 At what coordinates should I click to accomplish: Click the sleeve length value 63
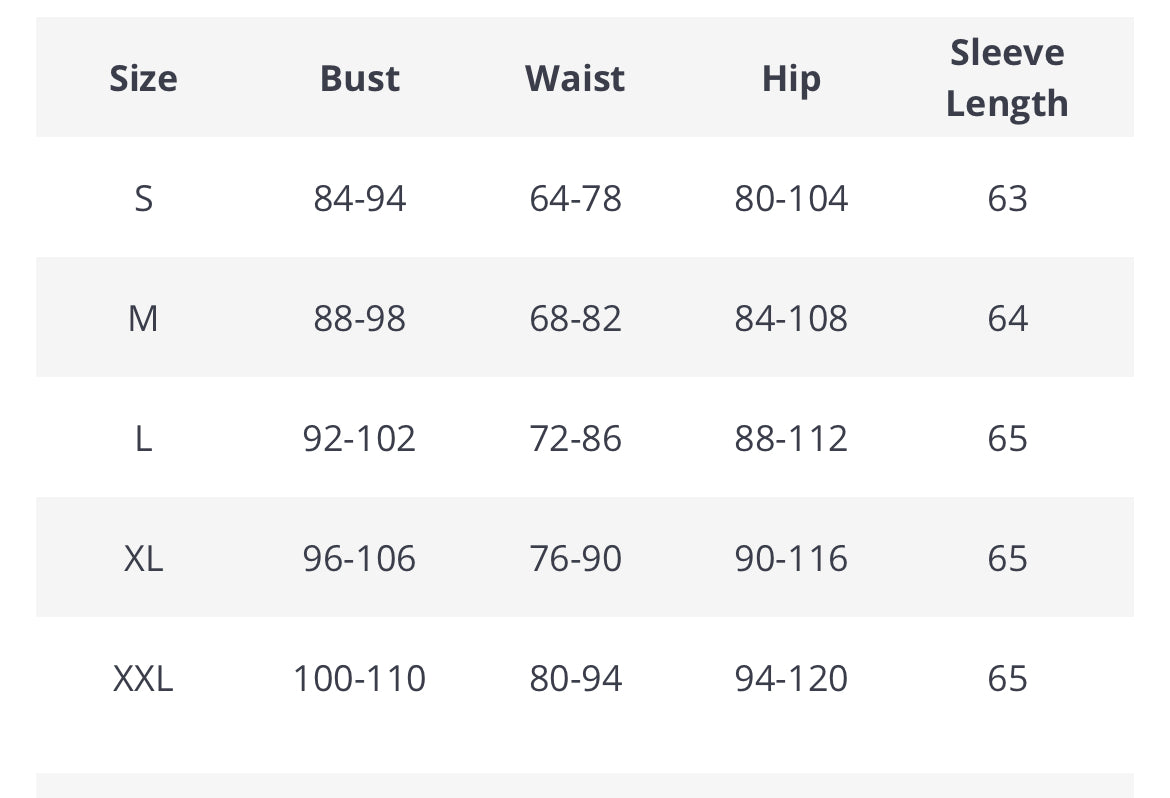coord(1007,199)
